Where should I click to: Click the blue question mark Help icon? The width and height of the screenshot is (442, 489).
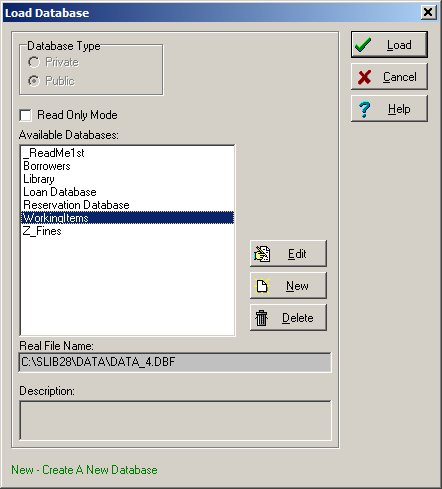(x=364, y=109)
